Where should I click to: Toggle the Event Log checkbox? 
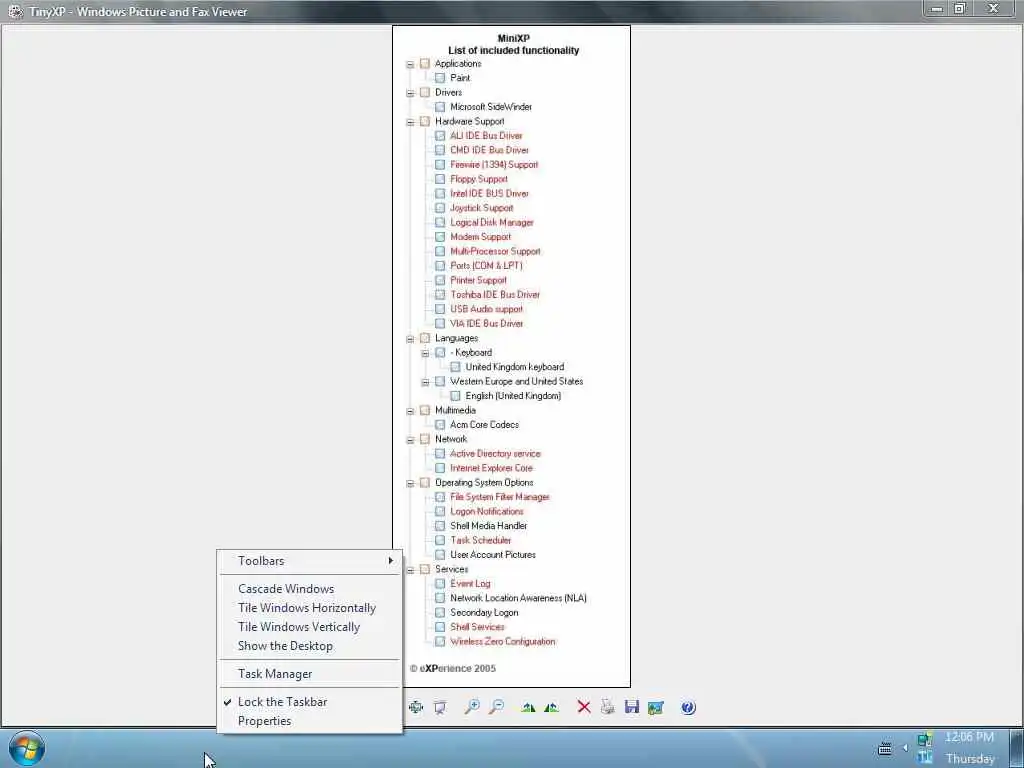pyautogui.click(x=440, y=584)
